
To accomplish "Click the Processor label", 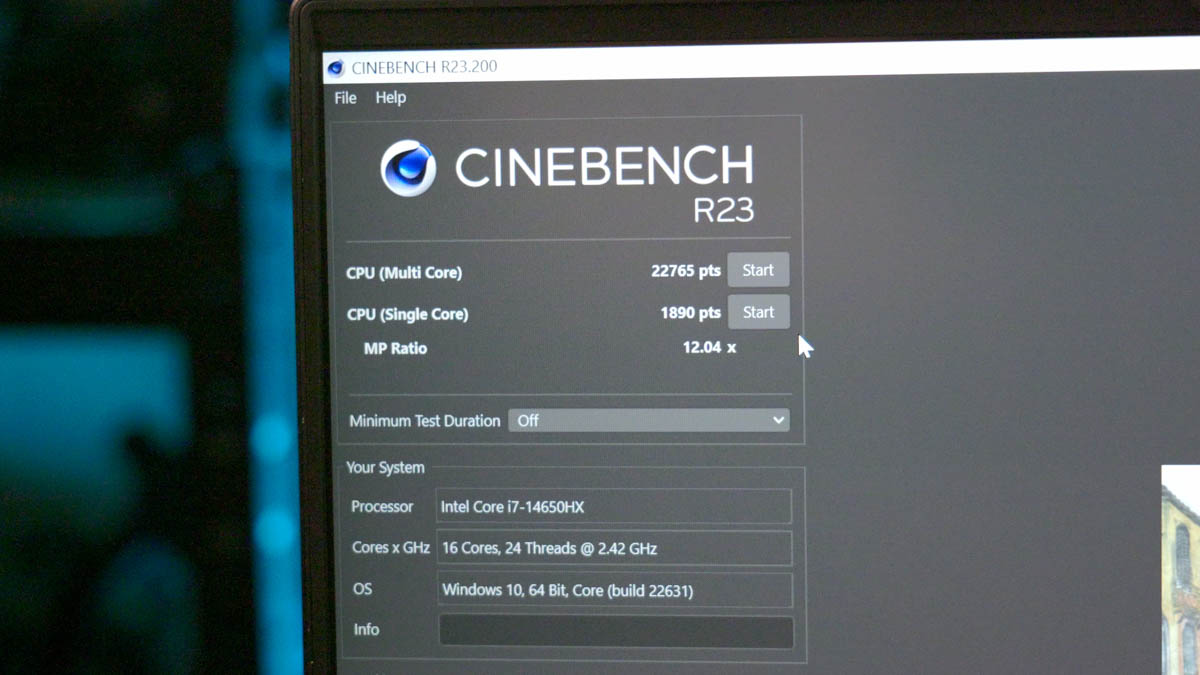I will (382, 507).
